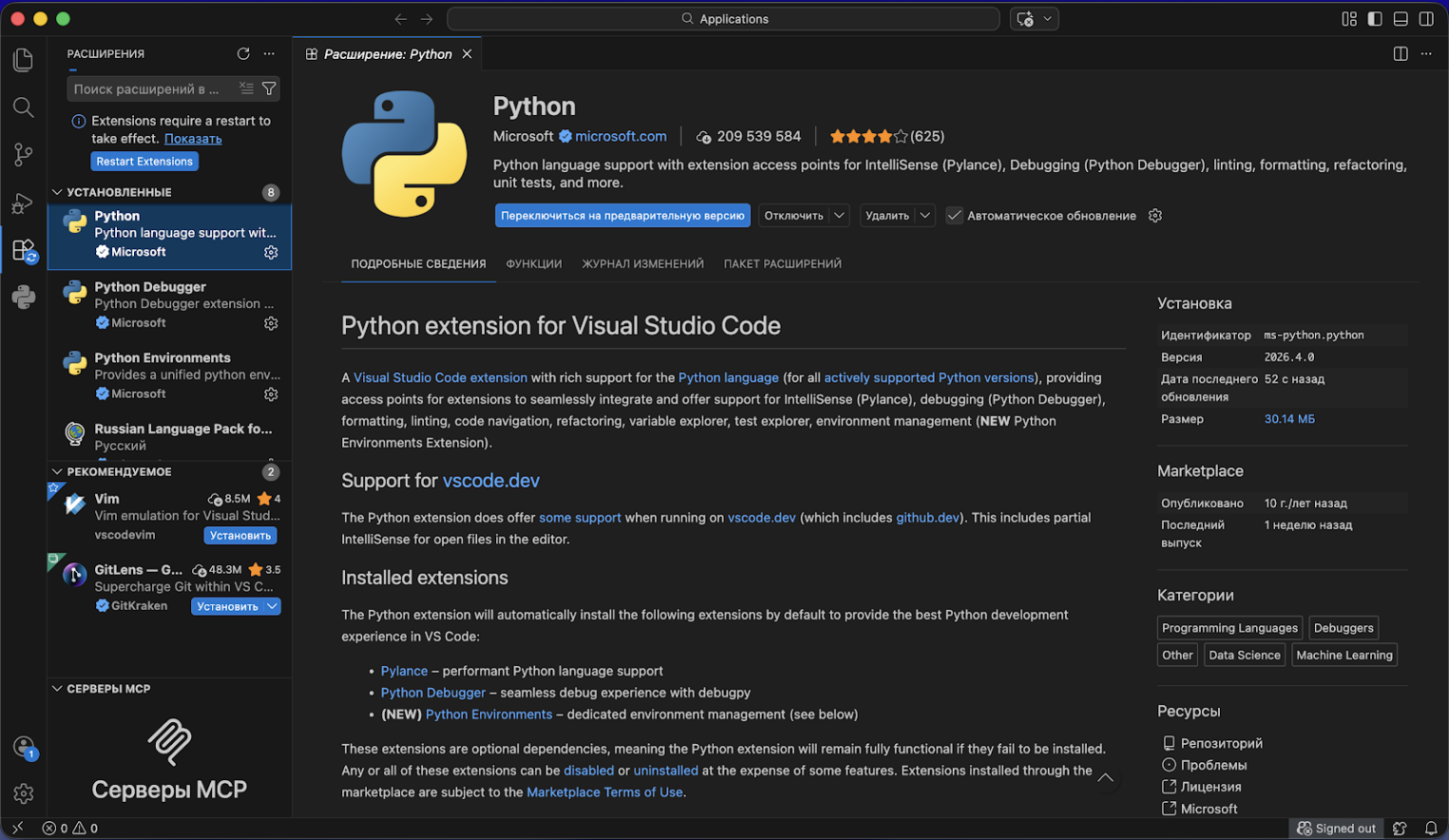Image resolution: width=1449 pixels, height=840 pixels.
Task: Switch to the ФУНКЦИИ tab
Action: [533, 263]
